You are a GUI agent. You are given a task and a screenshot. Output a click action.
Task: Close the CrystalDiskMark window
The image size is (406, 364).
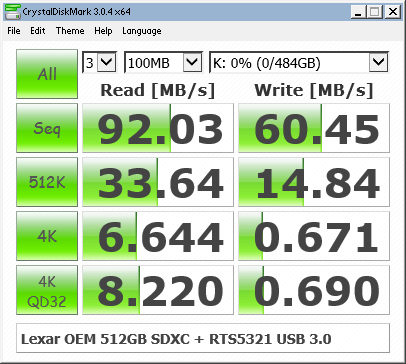393,12
